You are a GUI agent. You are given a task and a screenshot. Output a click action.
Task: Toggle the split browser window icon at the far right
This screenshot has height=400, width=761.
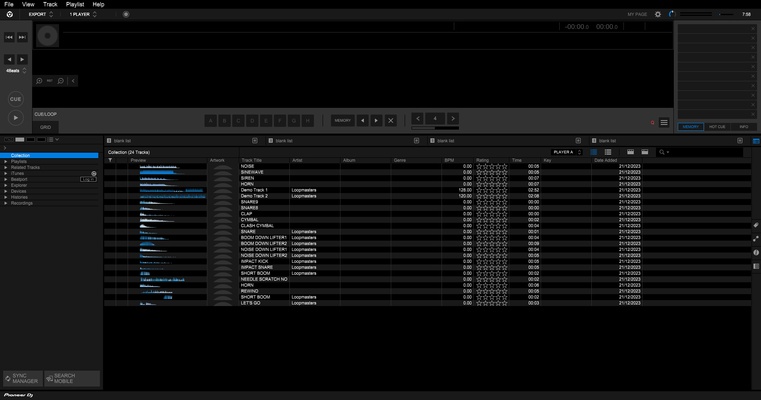[756, 141]
